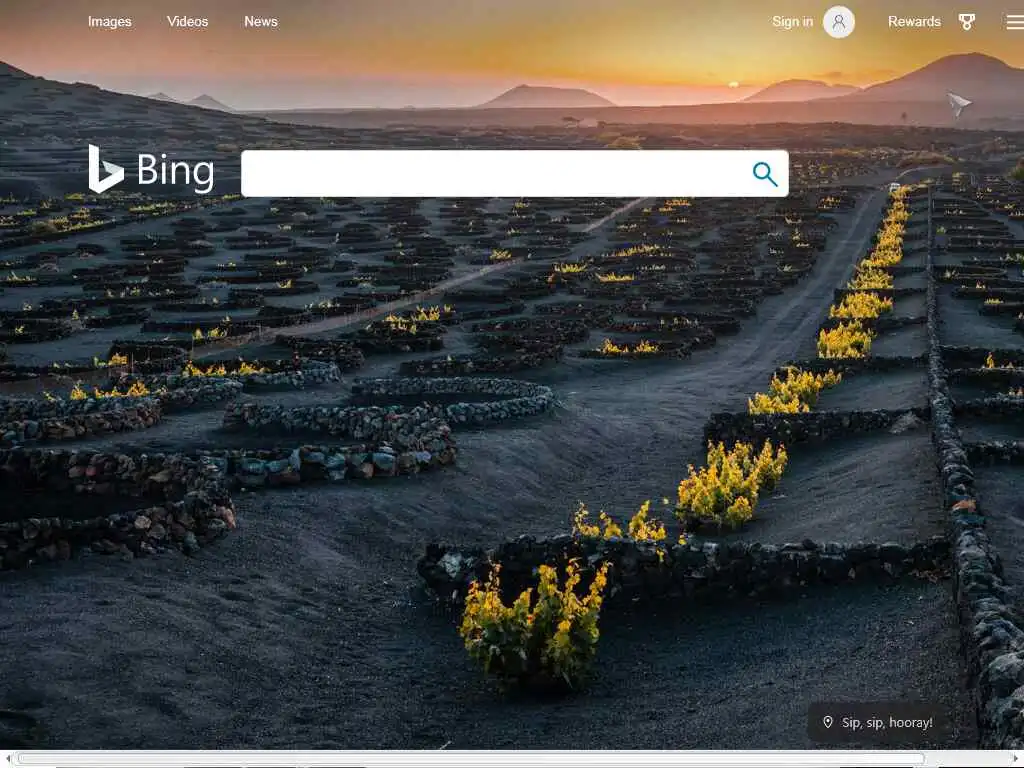Click the magnifier search icon
Viewport: 1024px width, 768px height.
click(x=765, y=174)
